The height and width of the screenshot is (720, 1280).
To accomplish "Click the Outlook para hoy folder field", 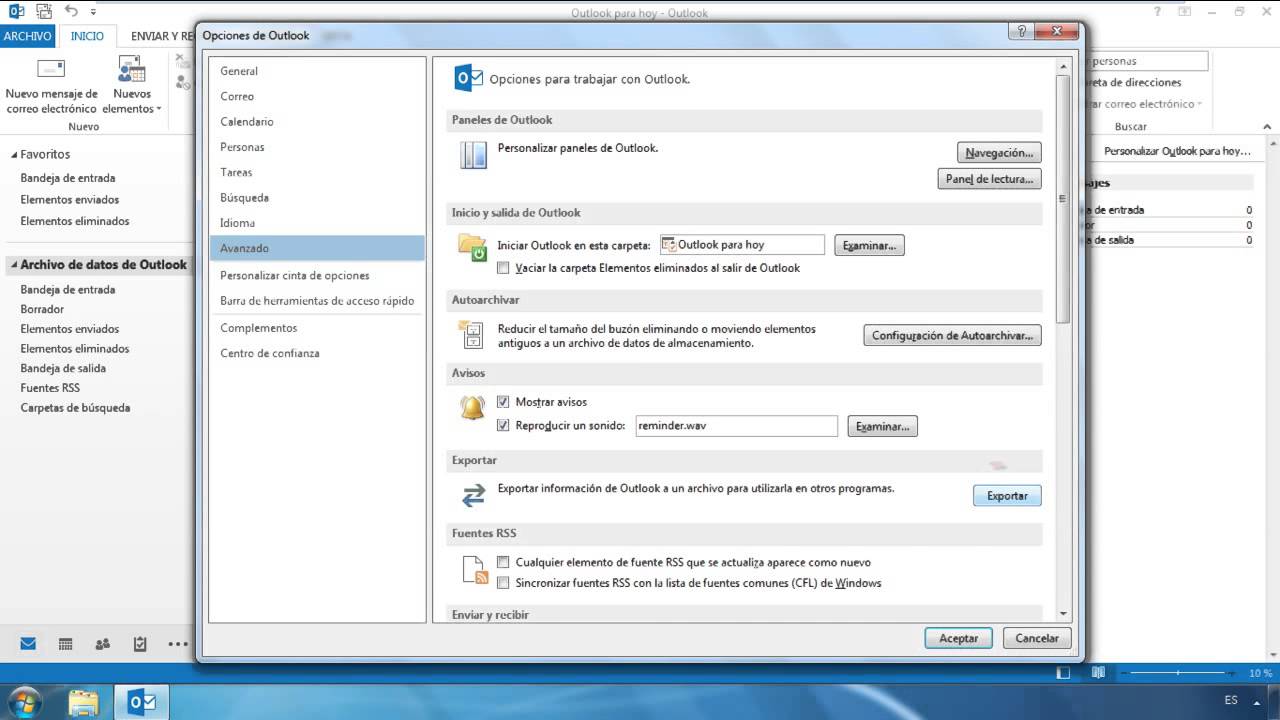I will click(742, 245).
